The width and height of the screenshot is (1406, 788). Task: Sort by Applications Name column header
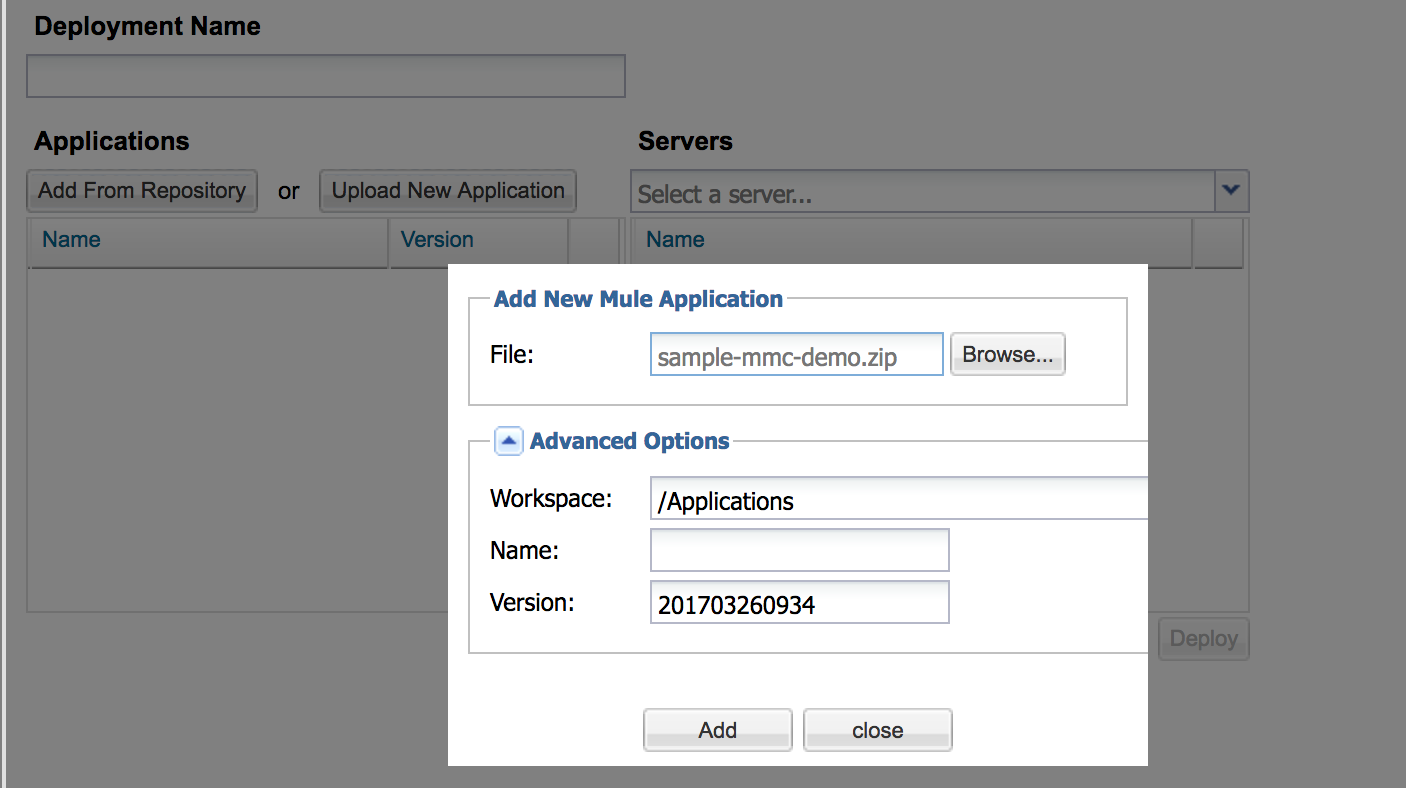pos(207,241)
